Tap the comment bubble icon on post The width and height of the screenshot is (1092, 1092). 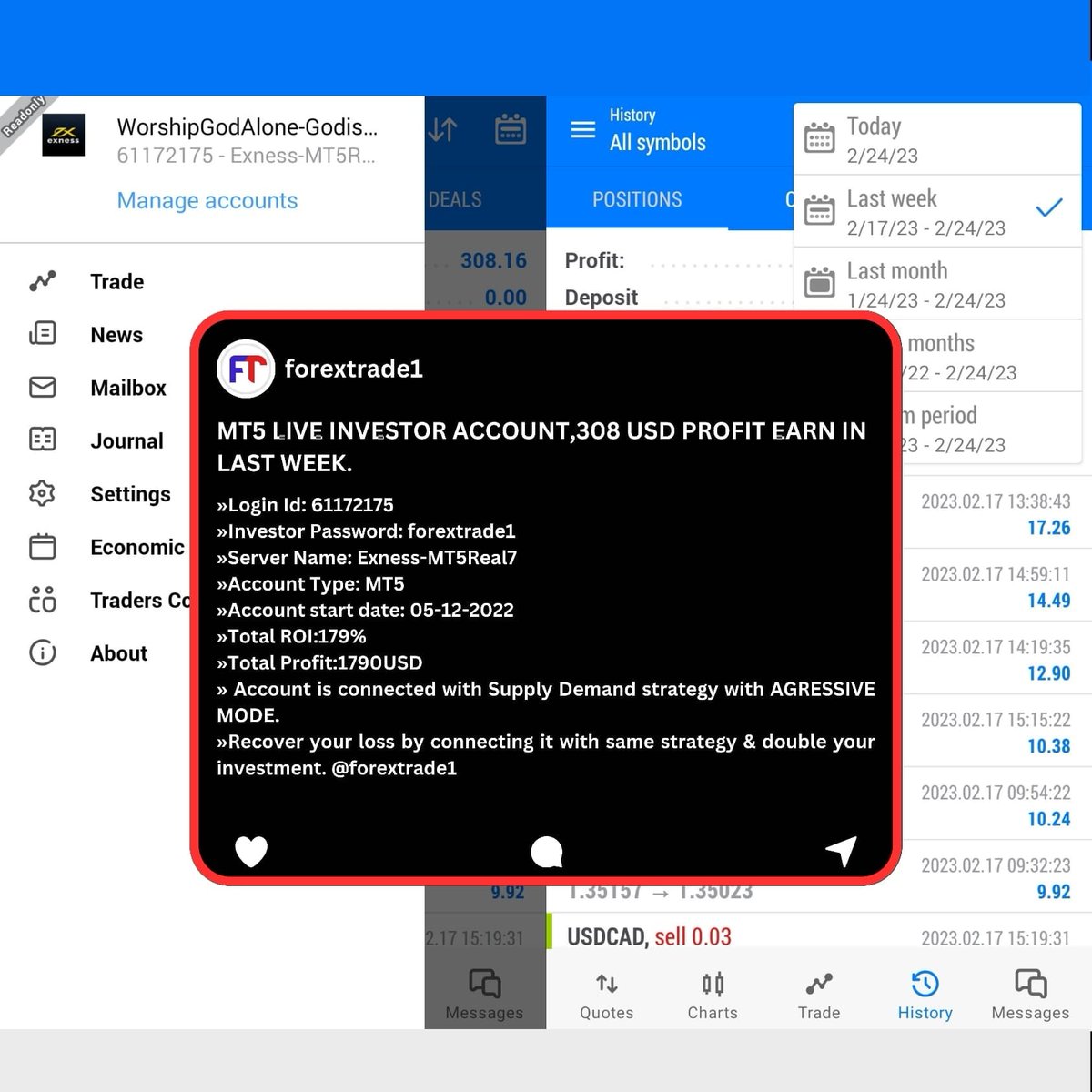(547, 853)
